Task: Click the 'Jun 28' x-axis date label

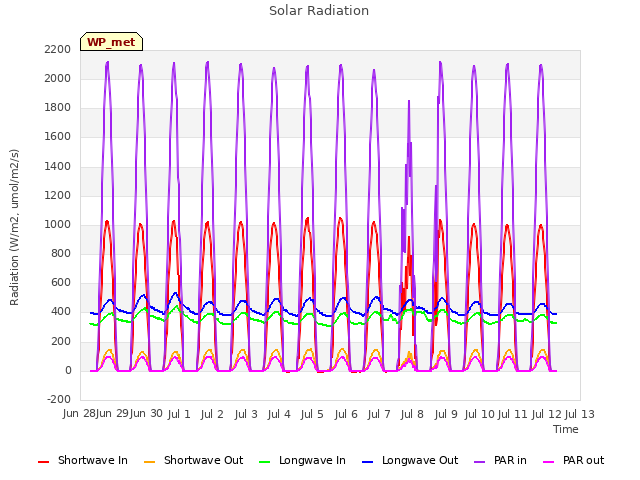Action: [79, 414]
